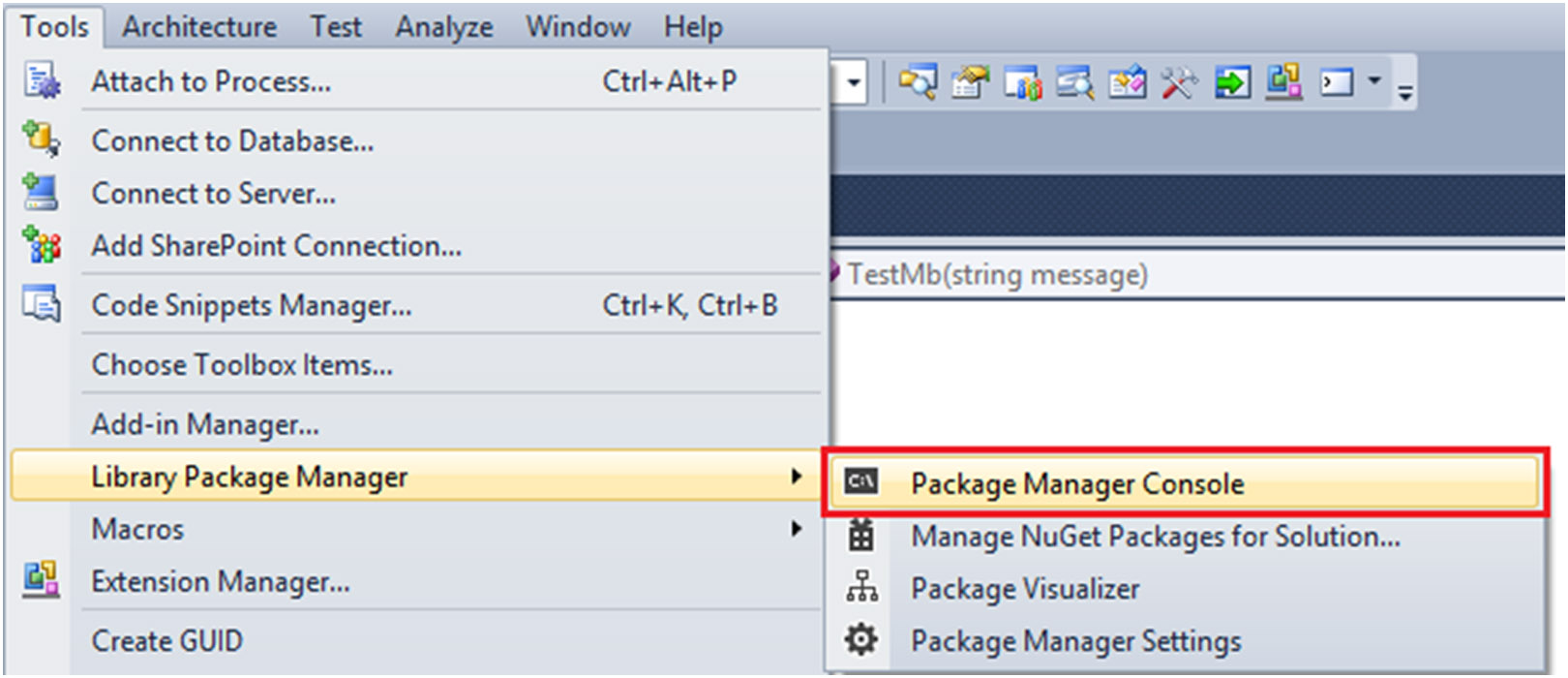Click the Properties Window toolbar icon

pos(970,82)
